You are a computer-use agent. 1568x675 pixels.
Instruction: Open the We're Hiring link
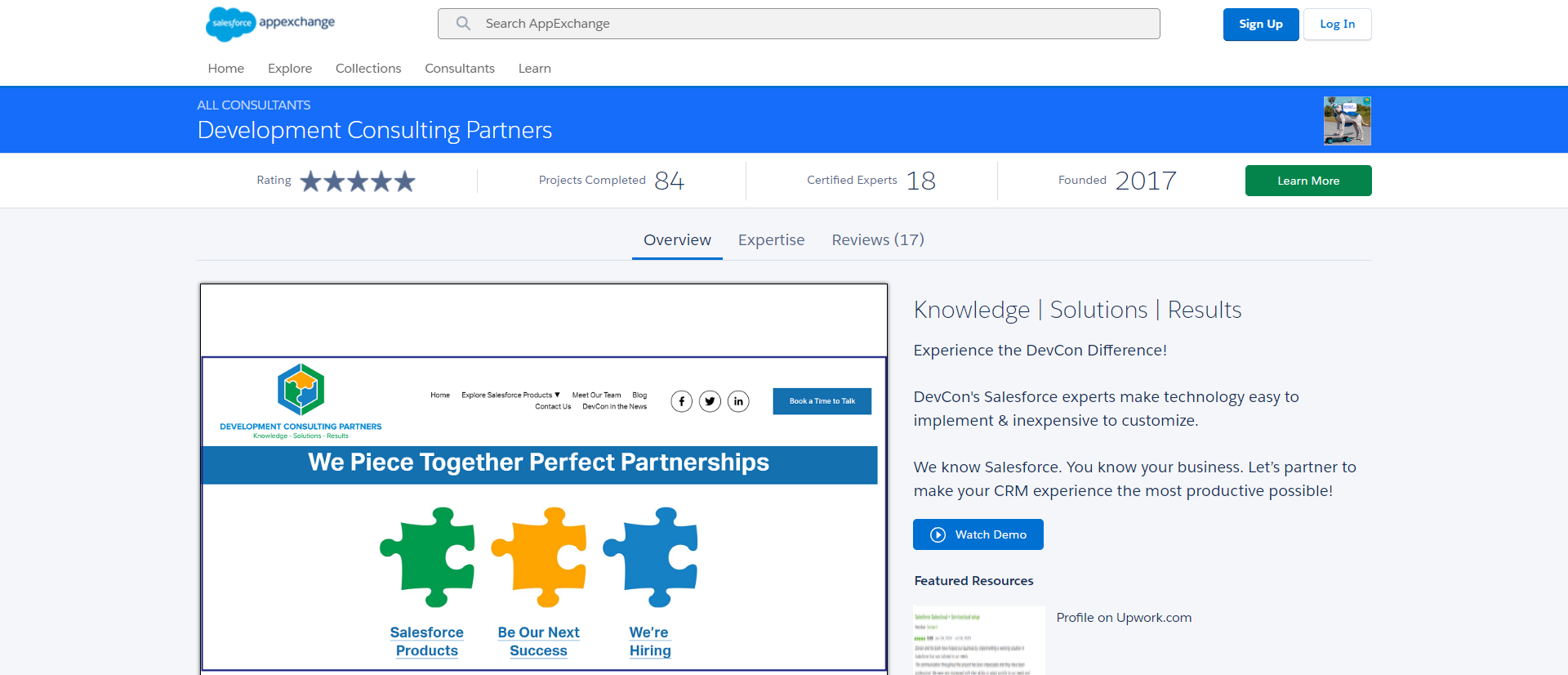coord(650,641)
